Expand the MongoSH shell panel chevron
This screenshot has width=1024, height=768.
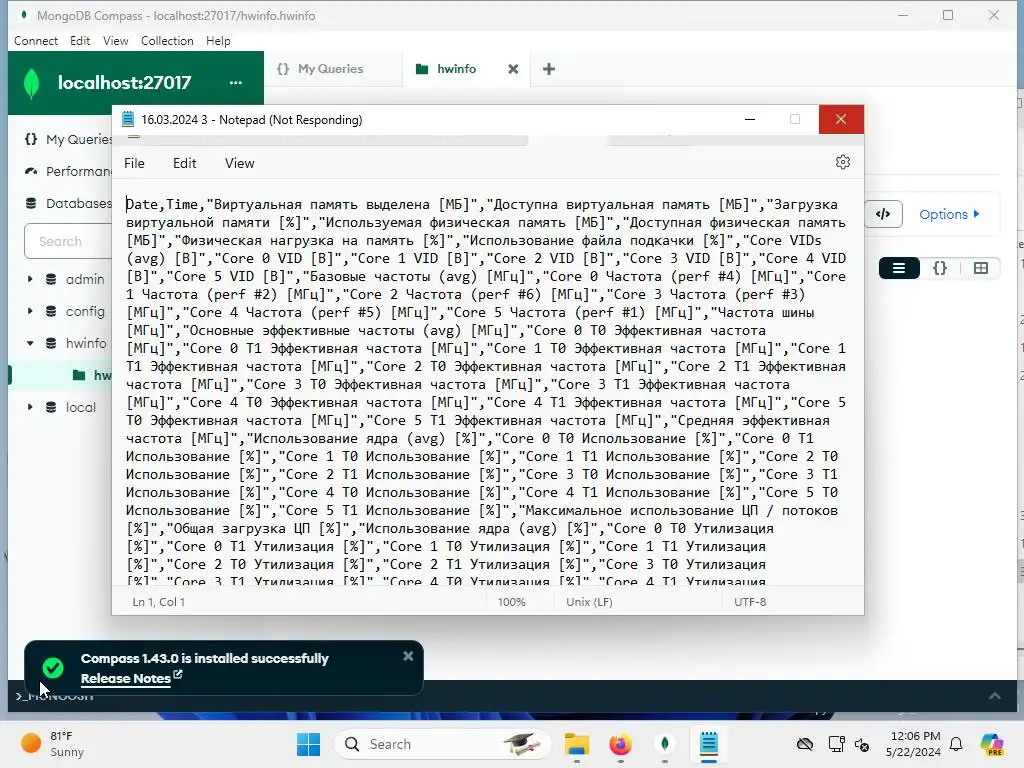point(995,696)
